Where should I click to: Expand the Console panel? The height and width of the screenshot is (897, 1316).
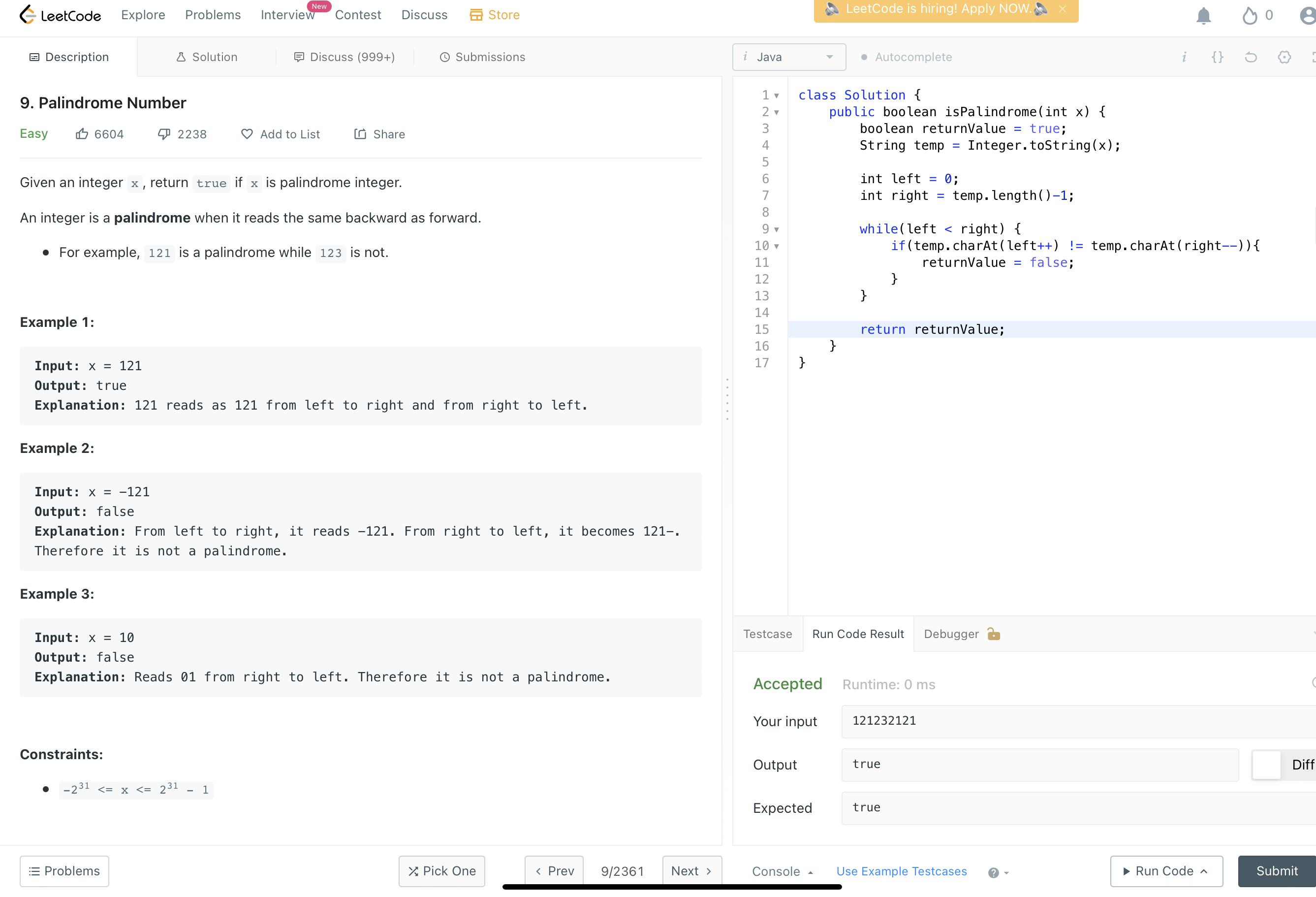point(782,871)
